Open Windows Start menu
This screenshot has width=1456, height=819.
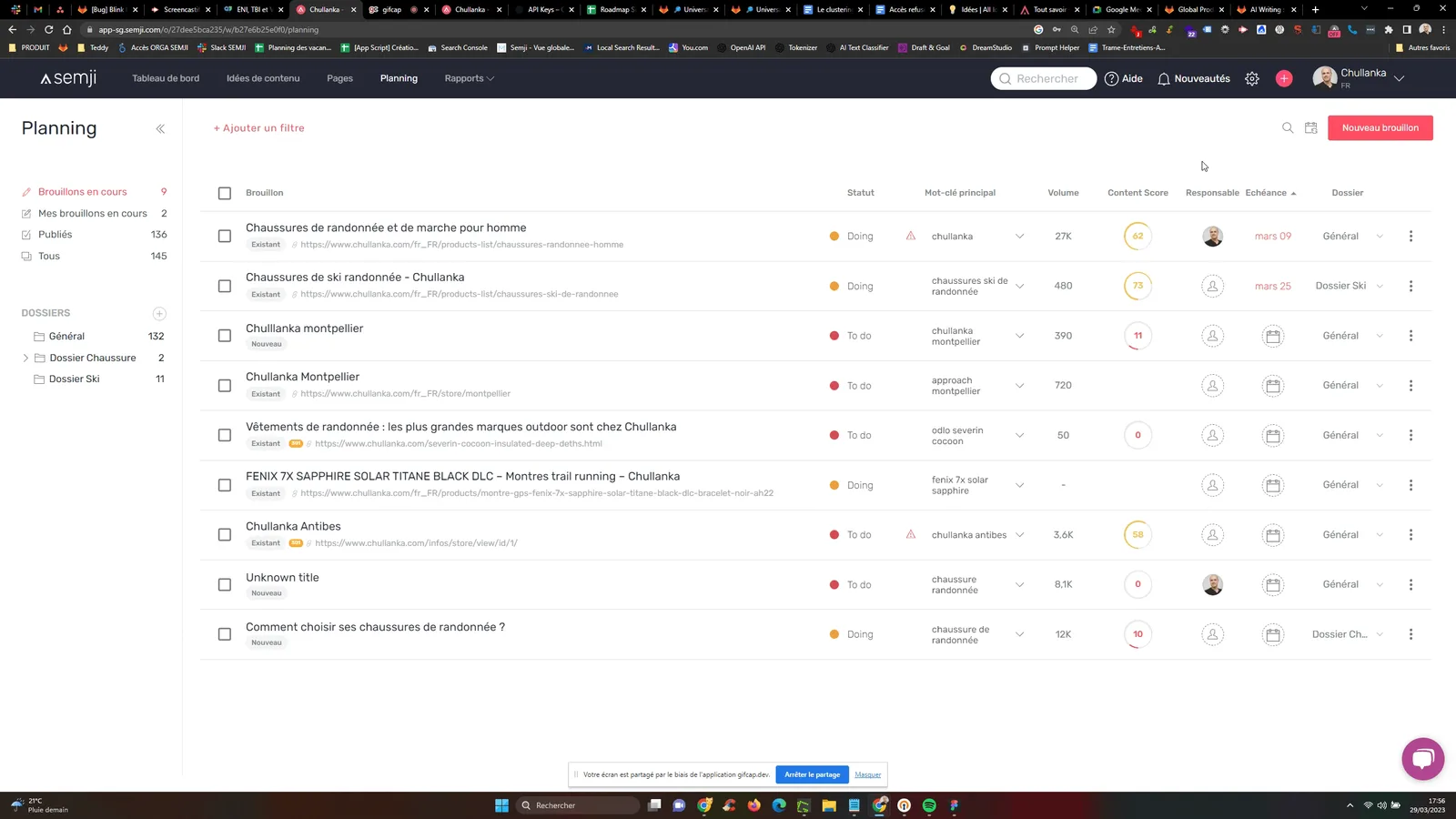(501, 805)
